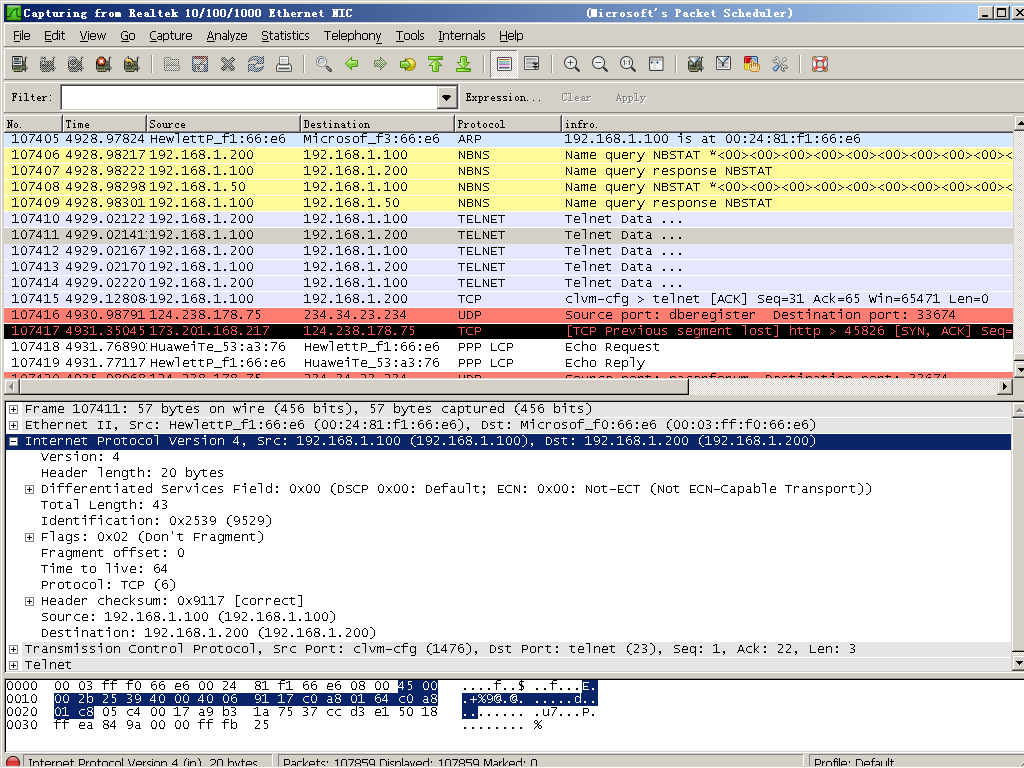This screenshot has width=1024, height=768.
Task: Open the Telephony menu
Action: [x=353, y=36]
